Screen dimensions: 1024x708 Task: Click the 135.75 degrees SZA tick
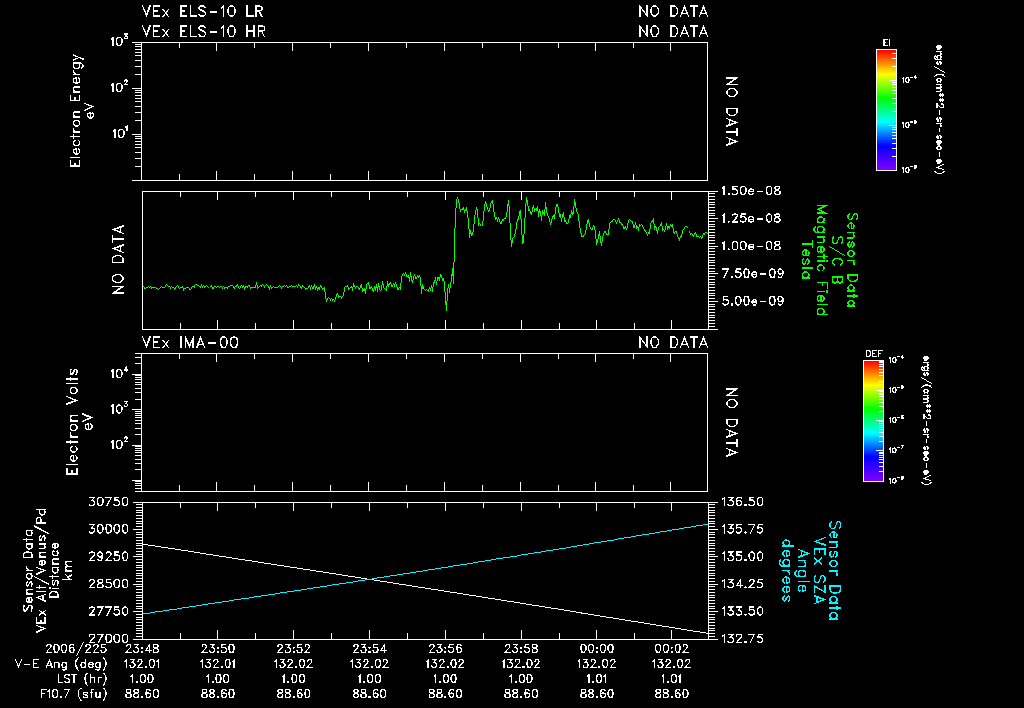(742, 529)
